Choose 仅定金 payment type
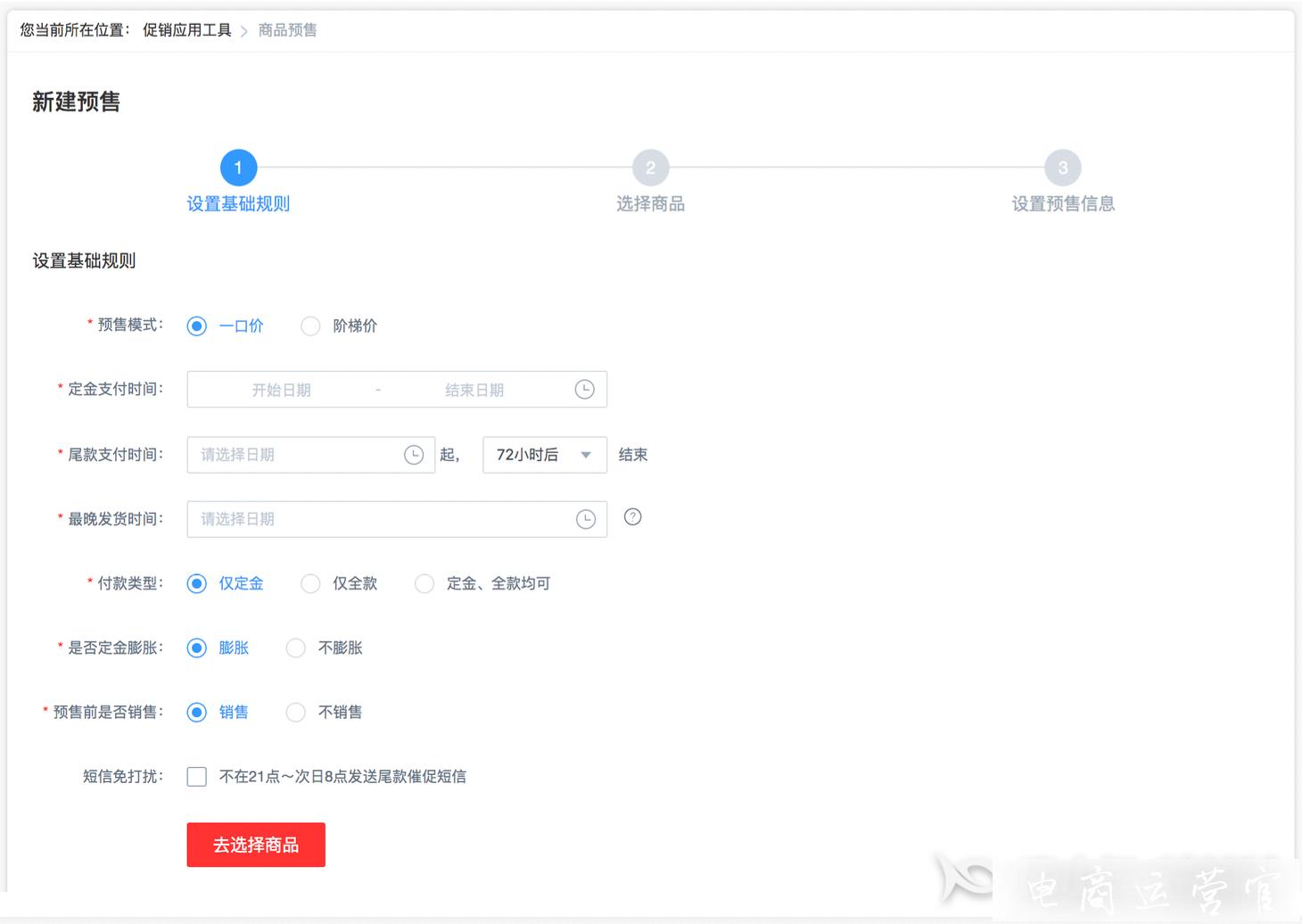This screenshot has width=1302, height=924. (197, 584)
